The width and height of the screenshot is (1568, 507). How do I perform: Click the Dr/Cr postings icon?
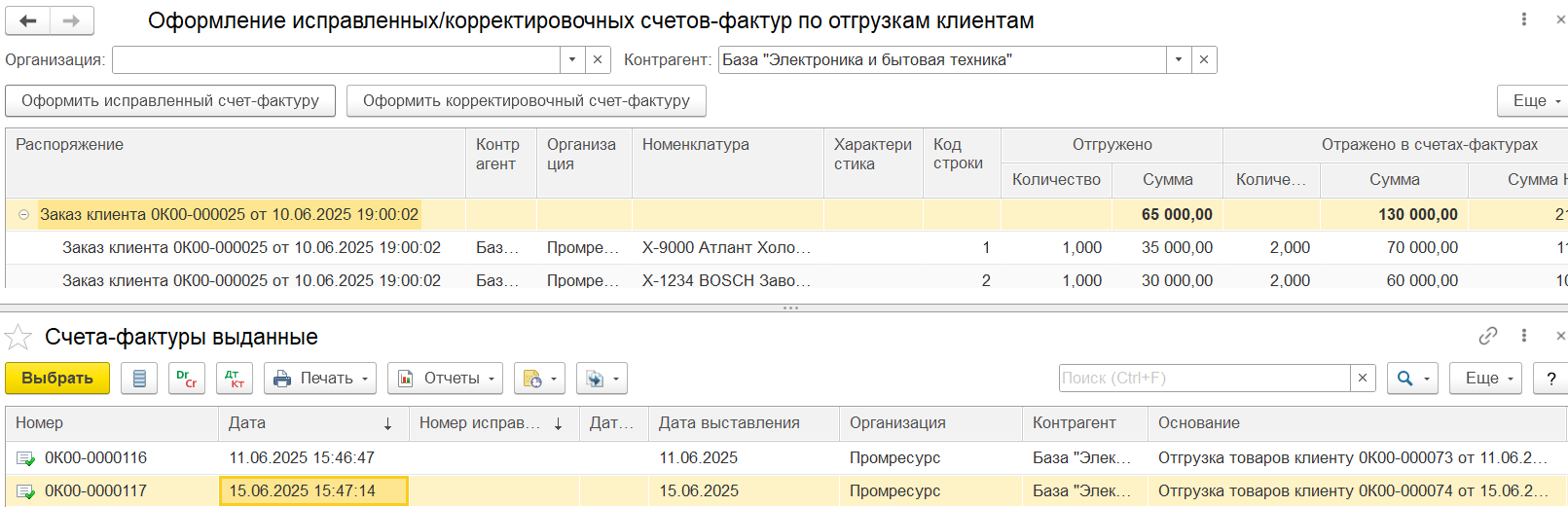[187, 379]
